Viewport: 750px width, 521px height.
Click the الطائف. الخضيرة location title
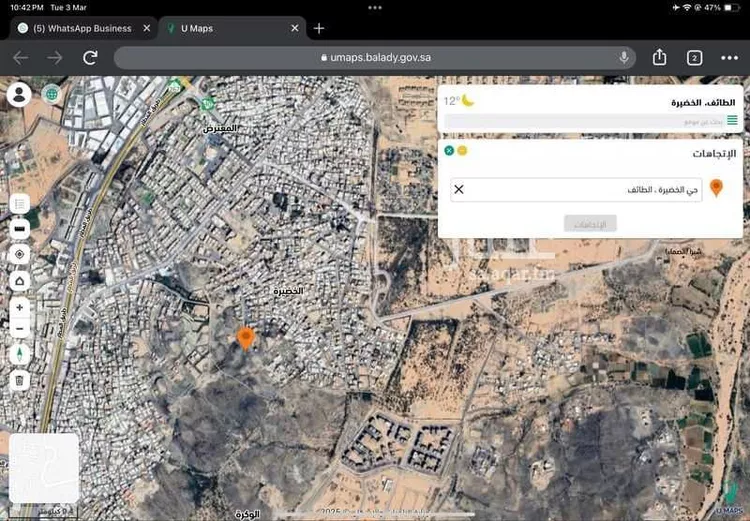(x=703, y=102)
